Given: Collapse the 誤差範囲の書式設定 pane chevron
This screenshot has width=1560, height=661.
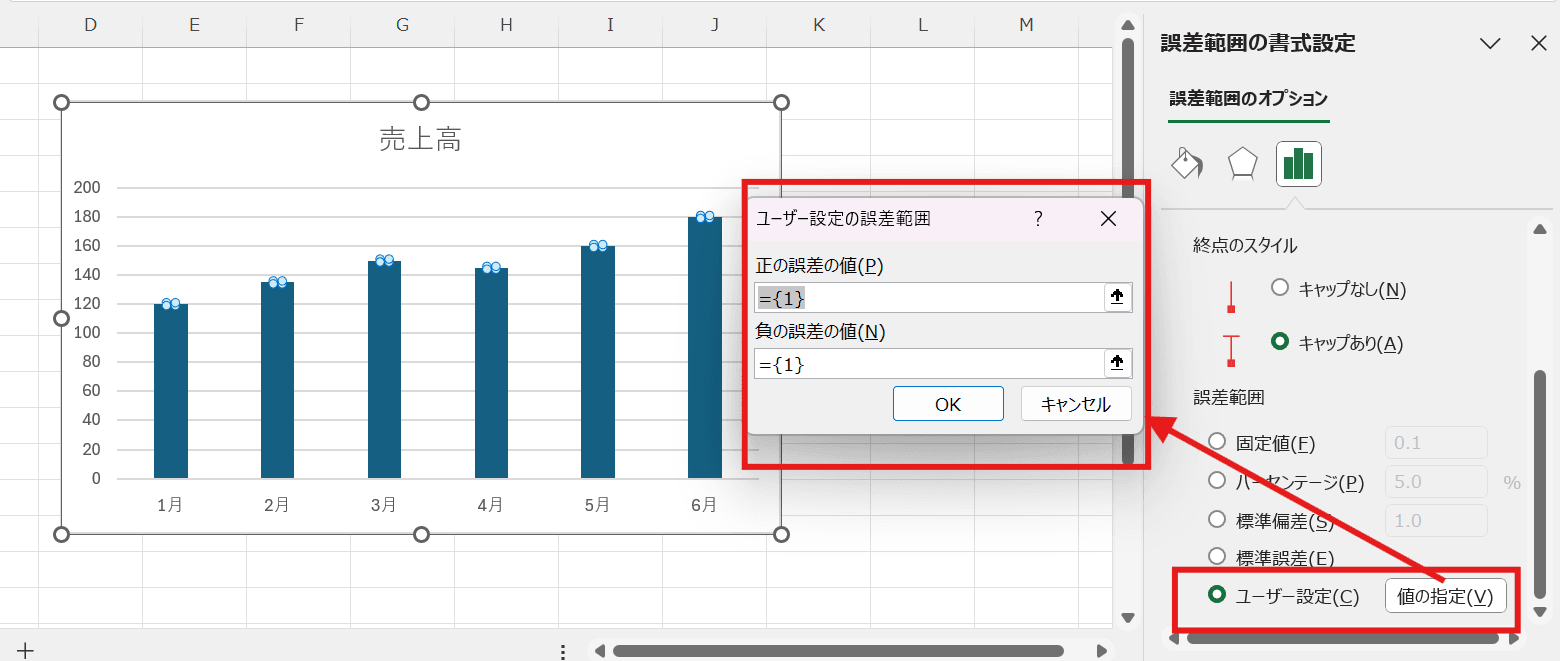Looking at the screenshot, I should [x=1490, y=43].
